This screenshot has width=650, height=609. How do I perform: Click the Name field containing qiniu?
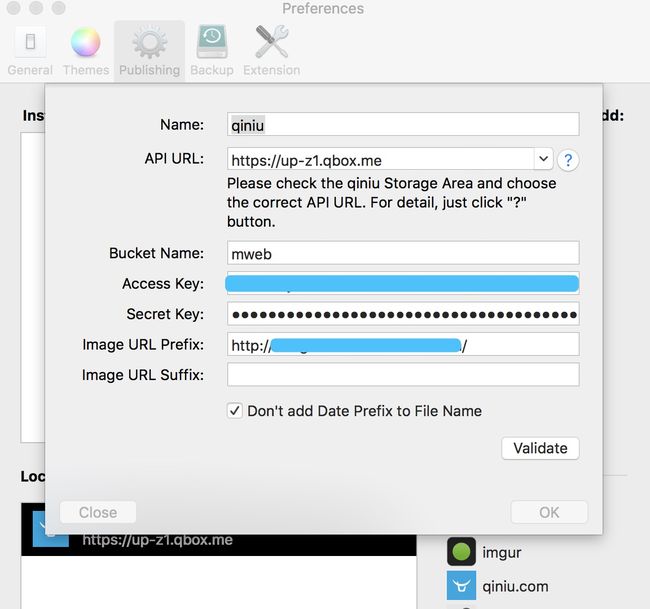[x=403, y=124]
